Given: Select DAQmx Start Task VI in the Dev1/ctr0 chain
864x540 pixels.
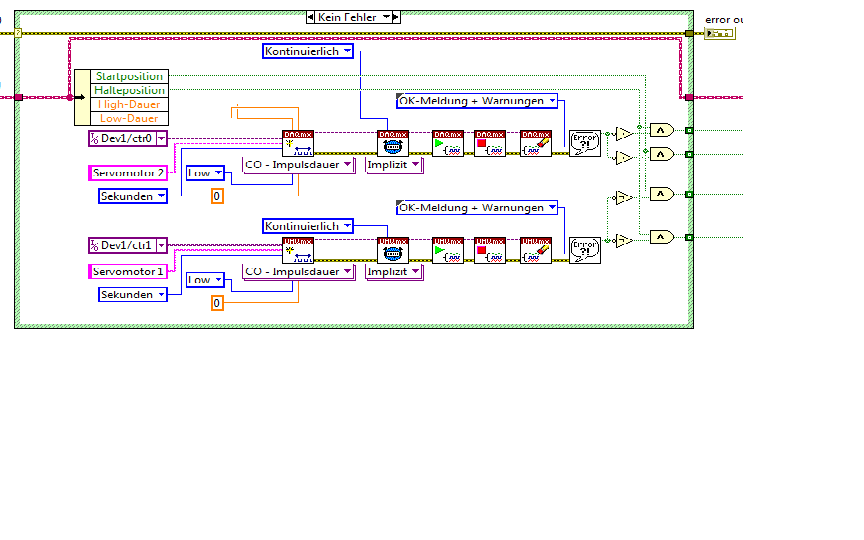Looking at the screenshot, I should point(448,144).
